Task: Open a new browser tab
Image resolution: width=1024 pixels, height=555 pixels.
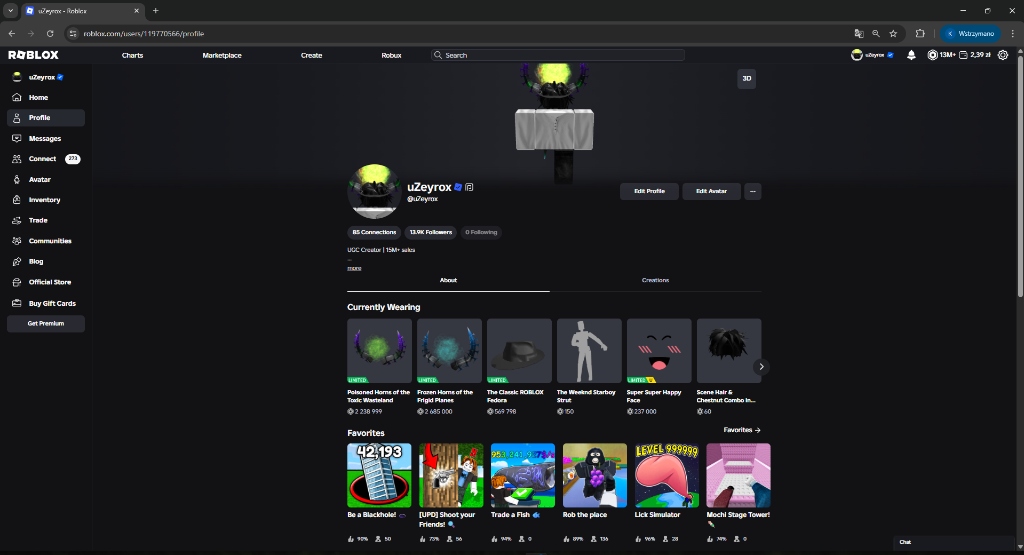Action: click(155, 10)
